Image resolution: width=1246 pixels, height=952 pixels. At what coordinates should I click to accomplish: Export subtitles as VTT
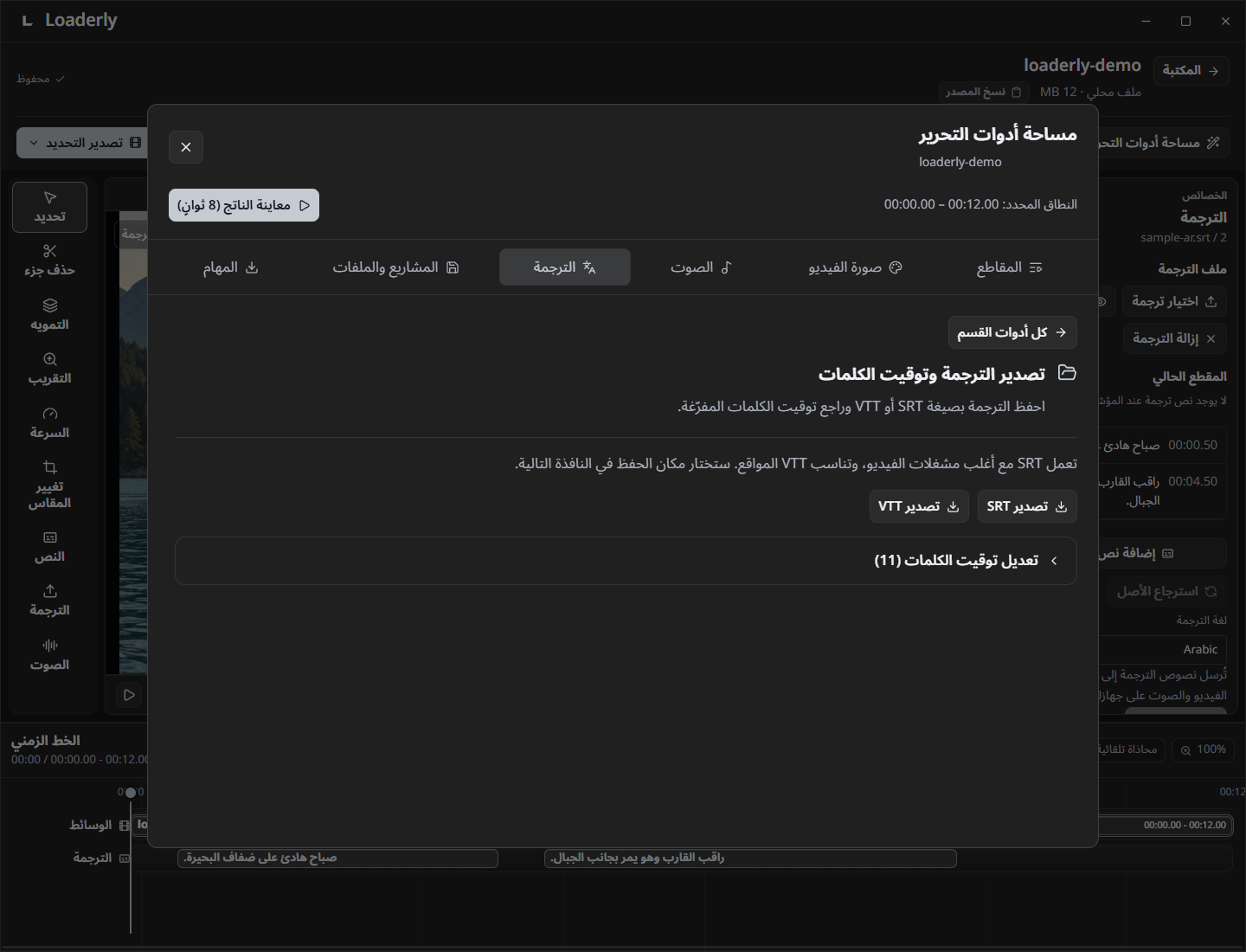tap(919, 506)
